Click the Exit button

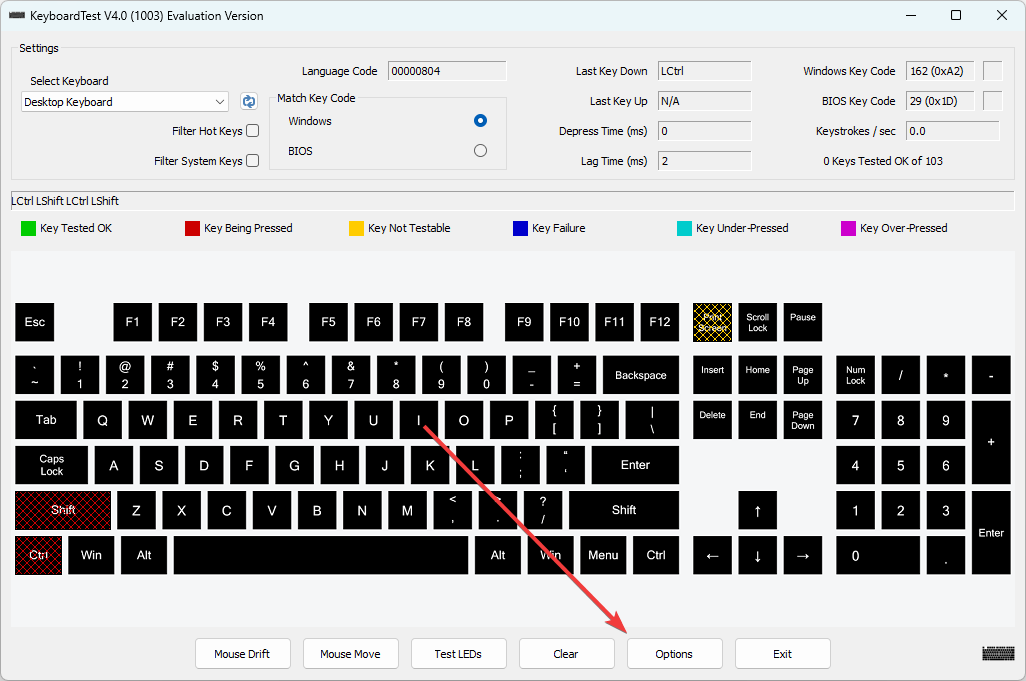pos(782,653)
